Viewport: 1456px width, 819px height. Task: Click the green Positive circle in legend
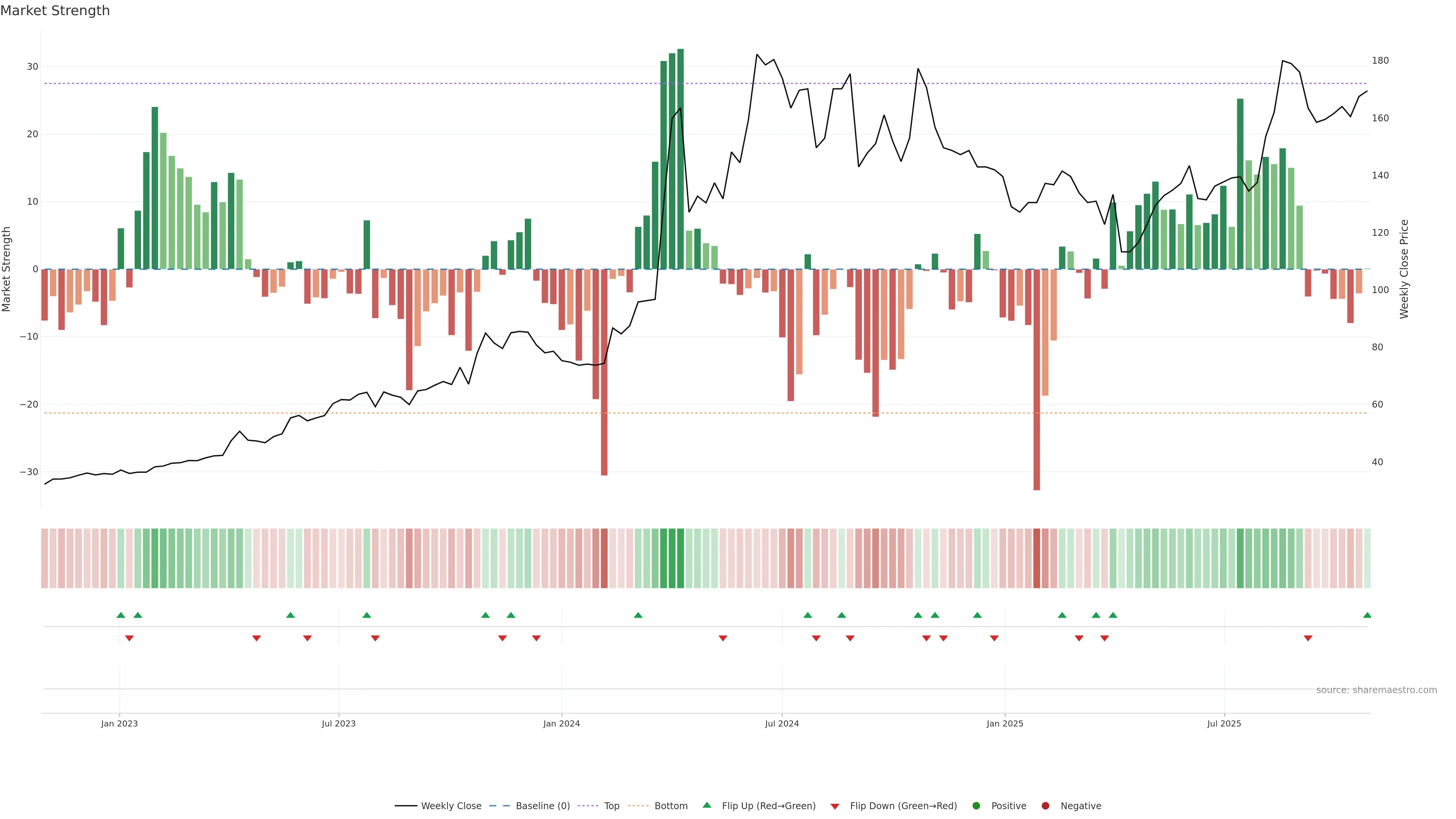click(x=976, y=806)
